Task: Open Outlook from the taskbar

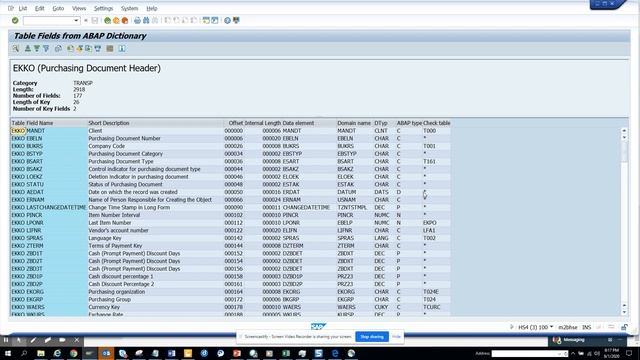Action: click(x=106, y=353)
